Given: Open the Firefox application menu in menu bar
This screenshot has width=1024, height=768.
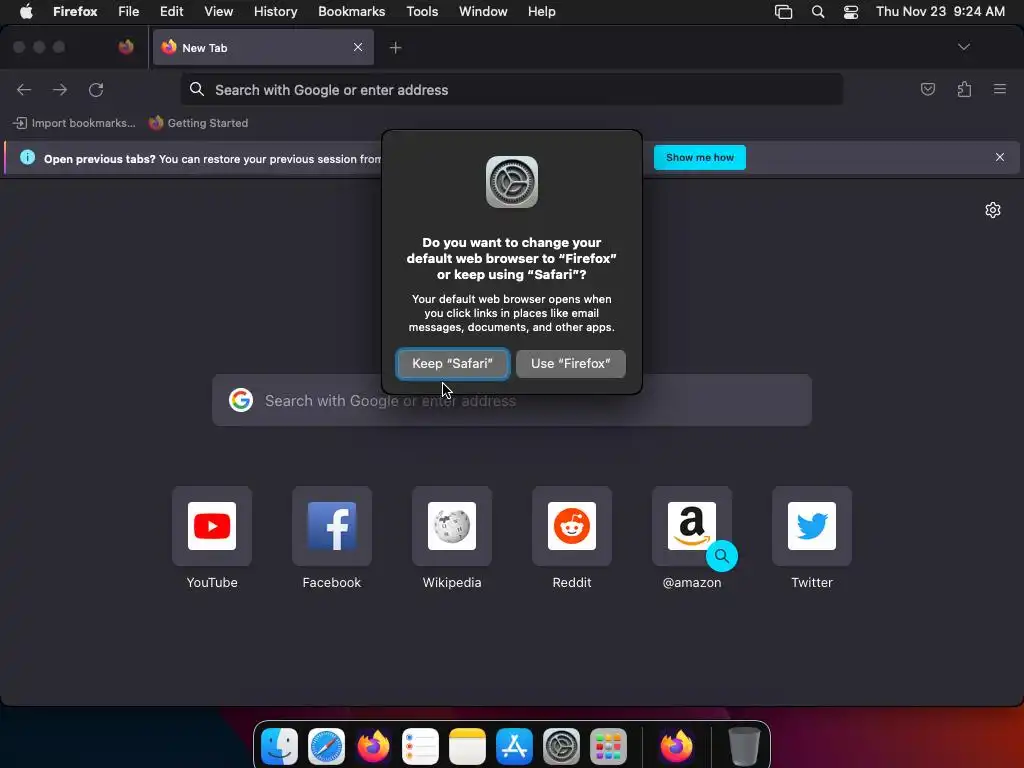Looking at the screenshot, I should pyautogui.click(x=75, y=12).
